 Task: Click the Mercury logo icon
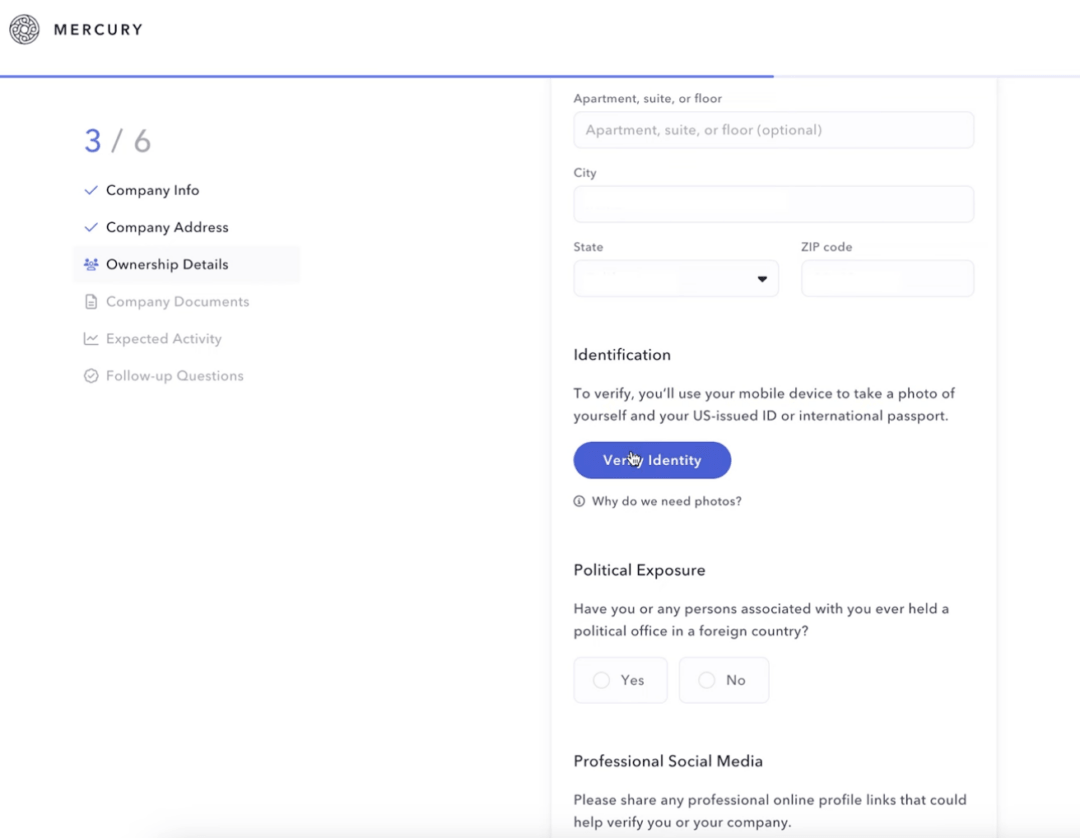coord(24,30)
